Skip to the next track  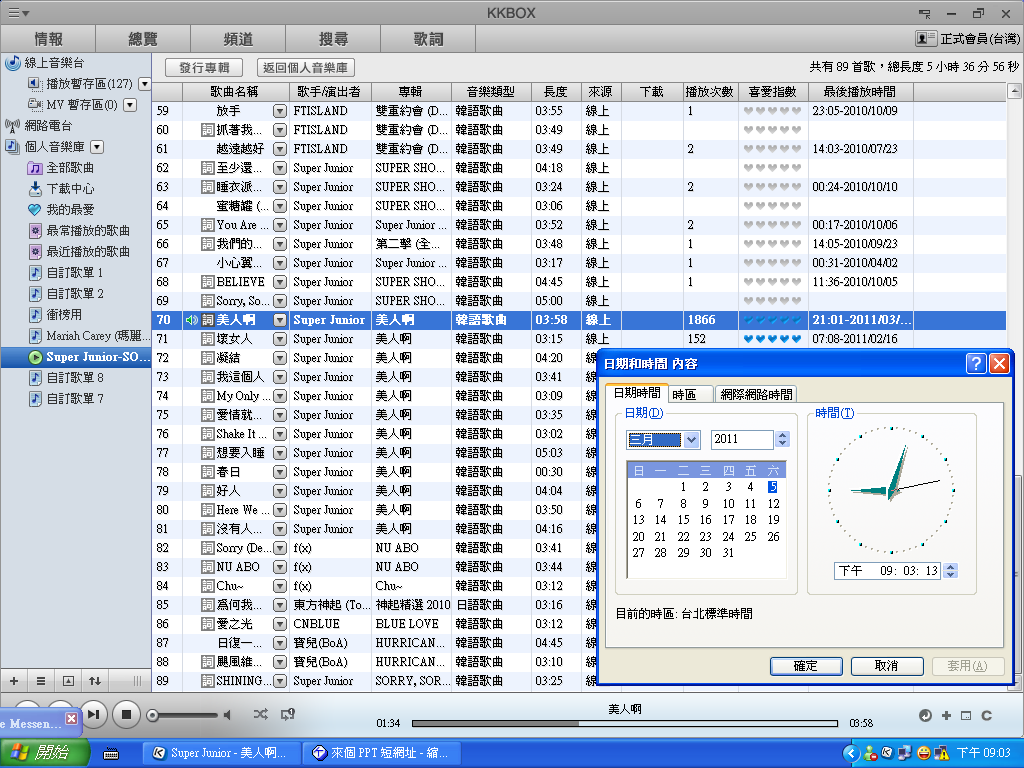tap(93, 714)
